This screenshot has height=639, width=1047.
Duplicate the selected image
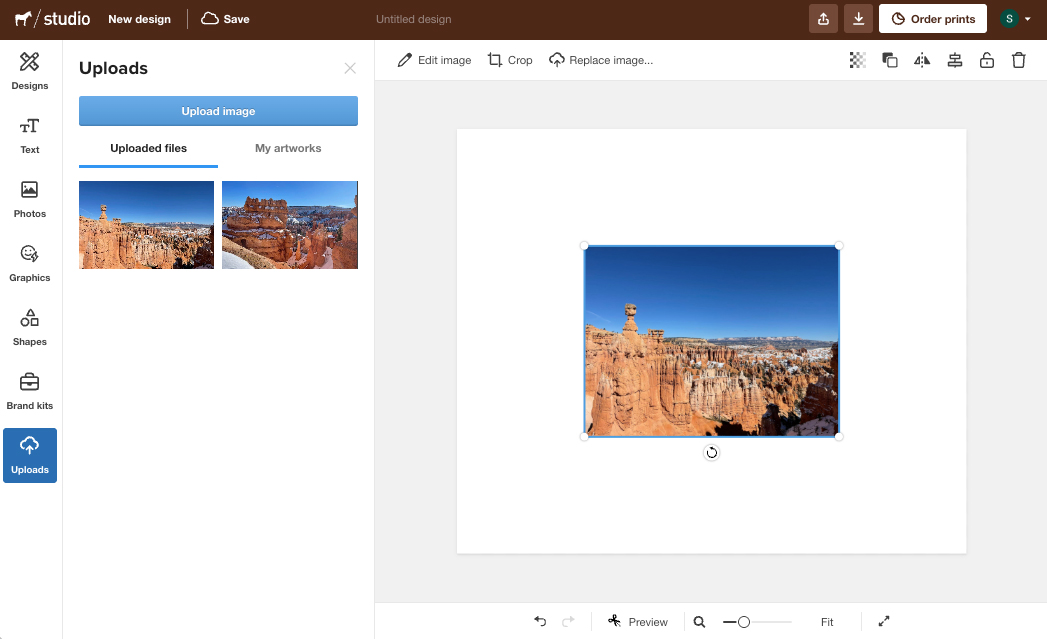tap(889, 60)
